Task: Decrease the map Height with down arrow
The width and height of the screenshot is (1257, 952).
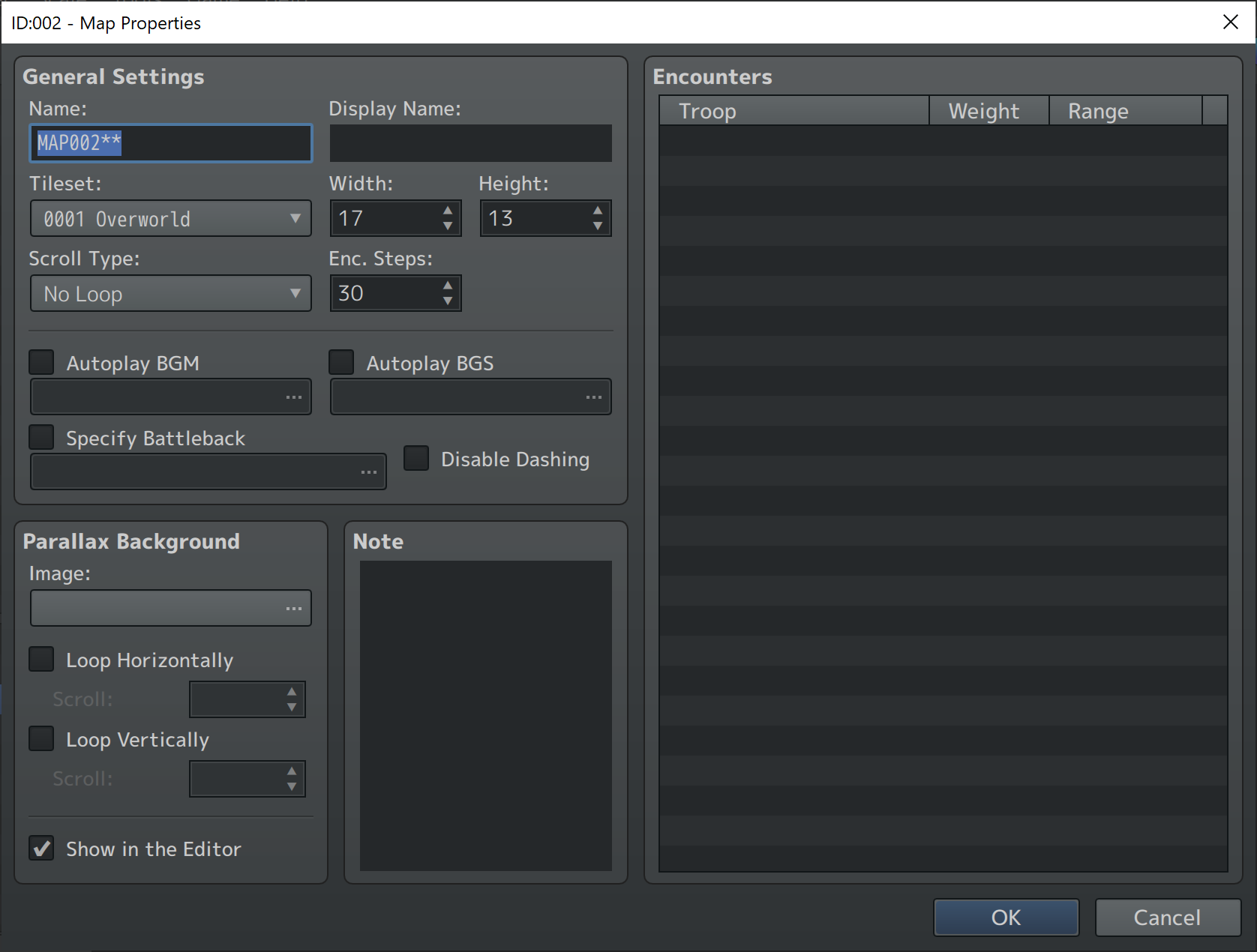Action: (x=598, y=226)
